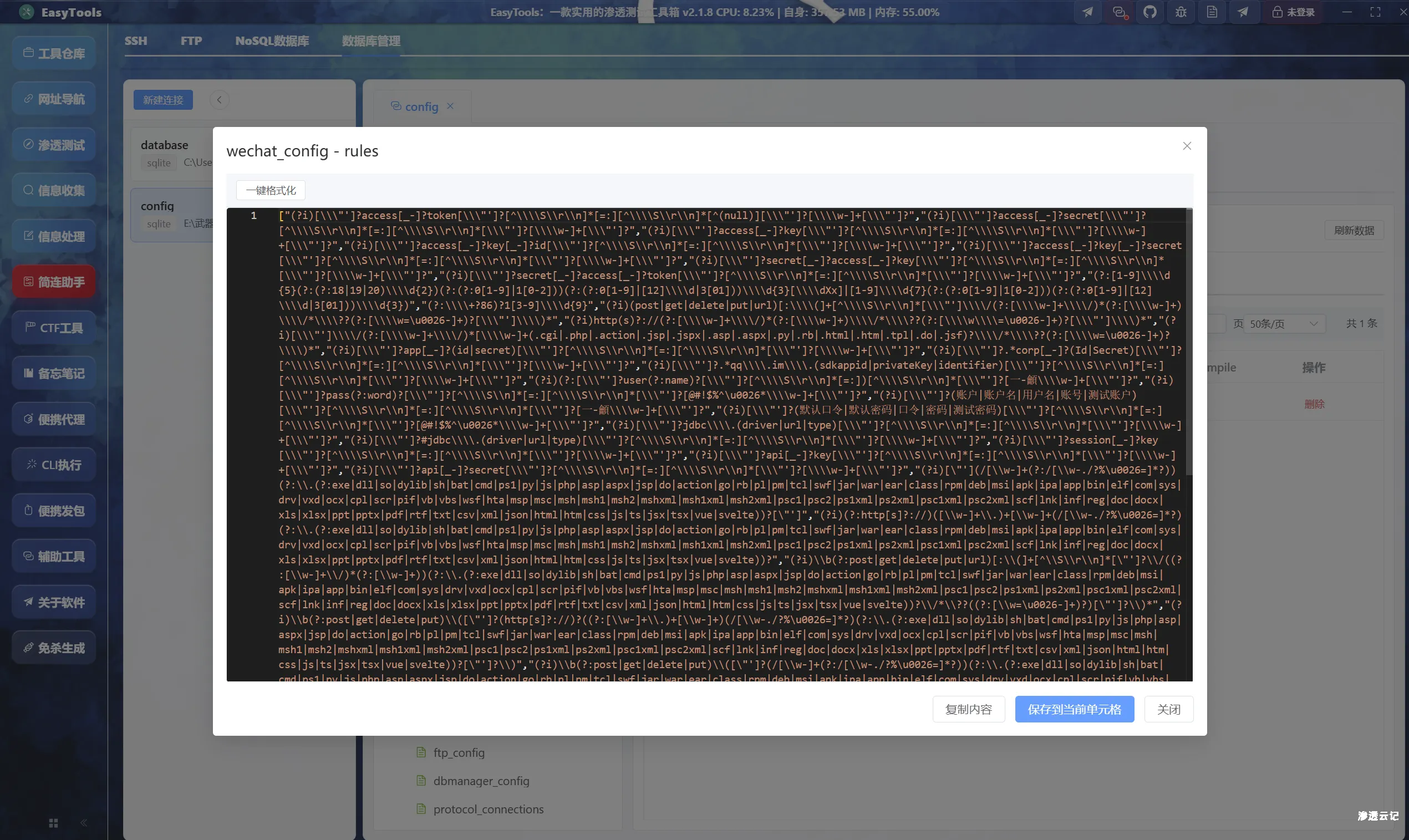
Task: Click the chat bubbles icon in the title bar
Action: coord(1118,12)
